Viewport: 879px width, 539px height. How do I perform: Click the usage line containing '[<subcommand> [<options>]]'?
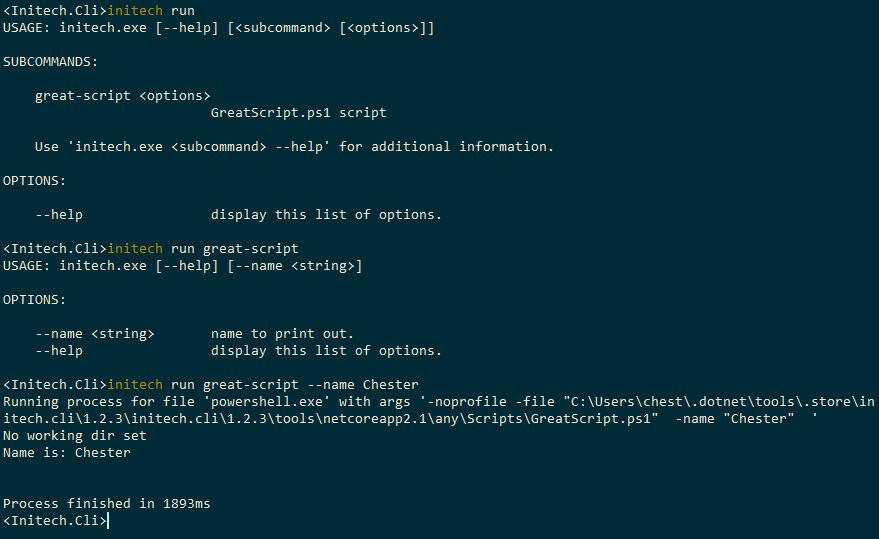pos(218,27)
